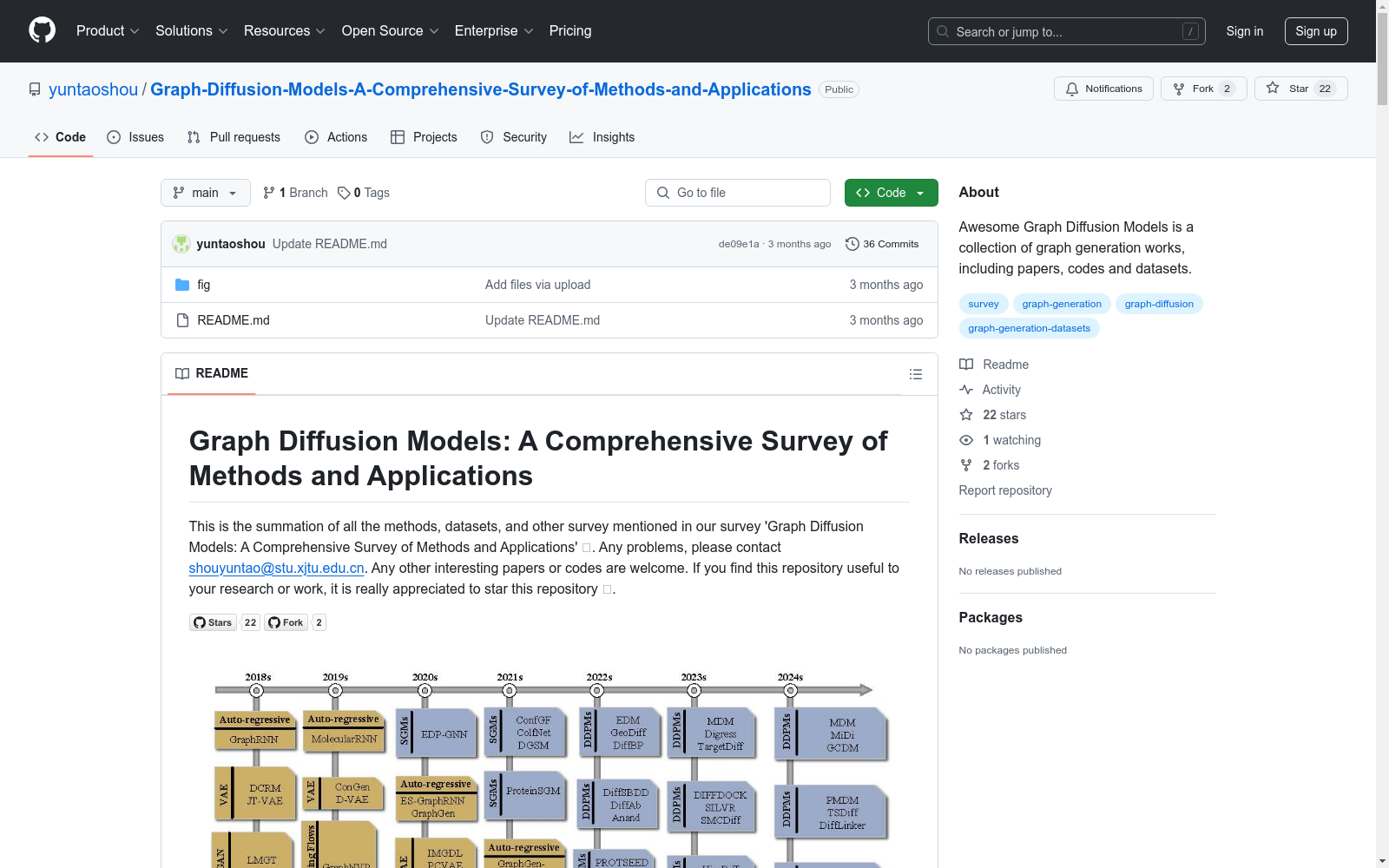Click the Go to file search field
1389x868 pixels.
tap(738, 193)
